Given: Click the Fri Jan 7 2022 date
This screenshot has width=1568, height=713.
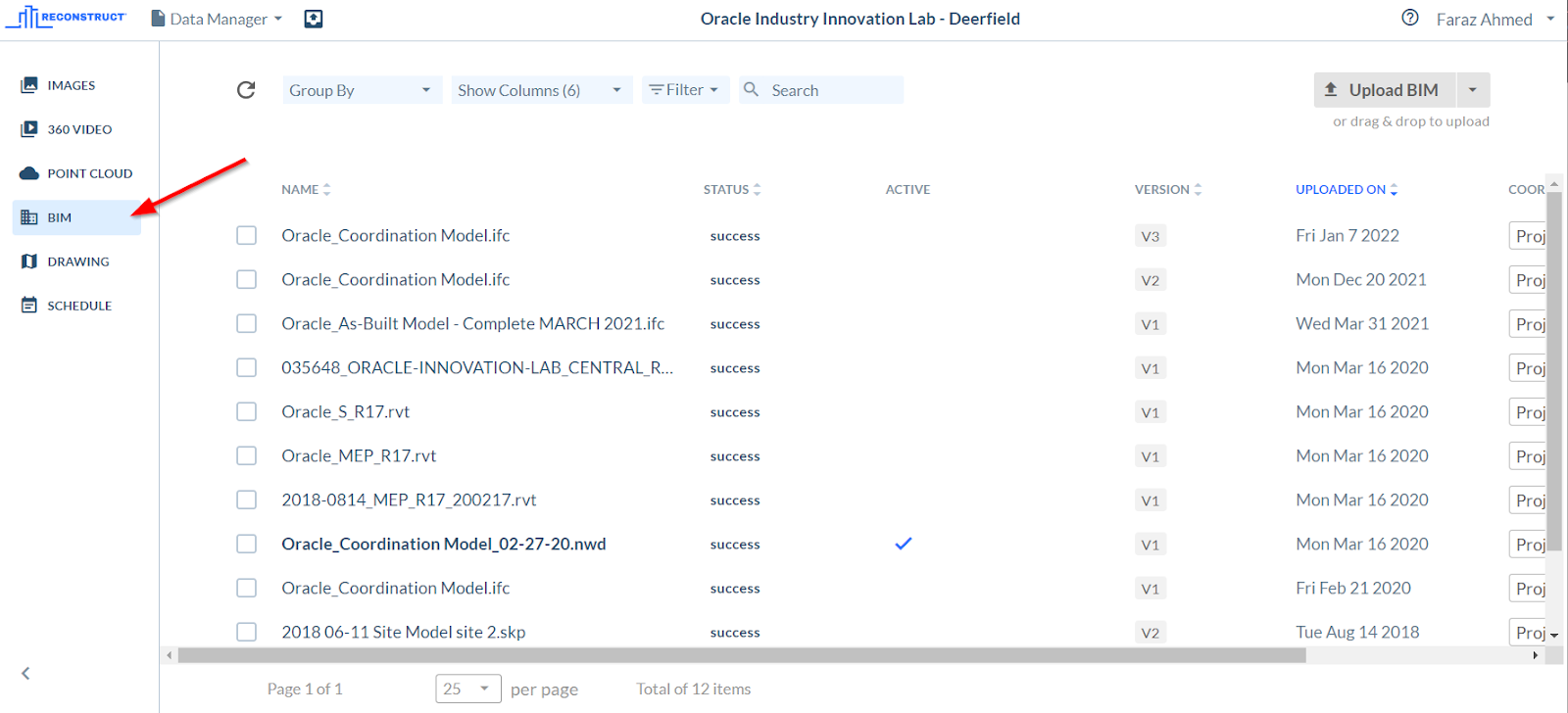Looking at the screenshot, I should pyautogui.click(x=1347, y=235).
